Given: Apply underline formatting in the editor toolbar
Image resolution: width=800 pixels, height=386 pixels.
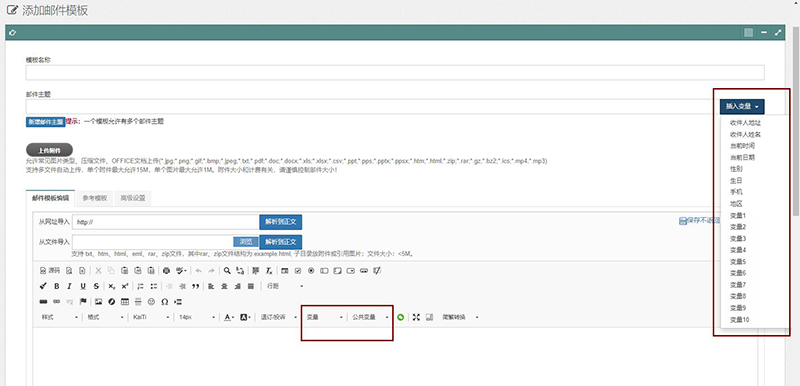Looking at the screenshot, I should (x=83, y=287).
